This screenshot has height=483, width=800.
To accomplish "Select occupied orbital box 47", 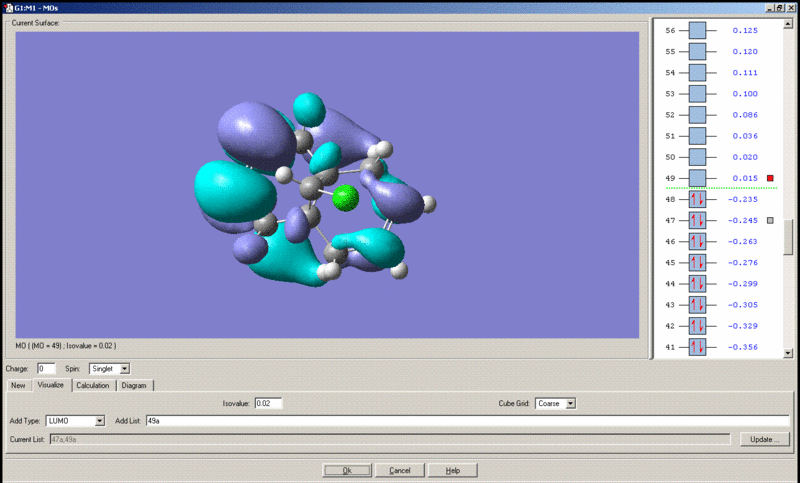I will 697,220.
